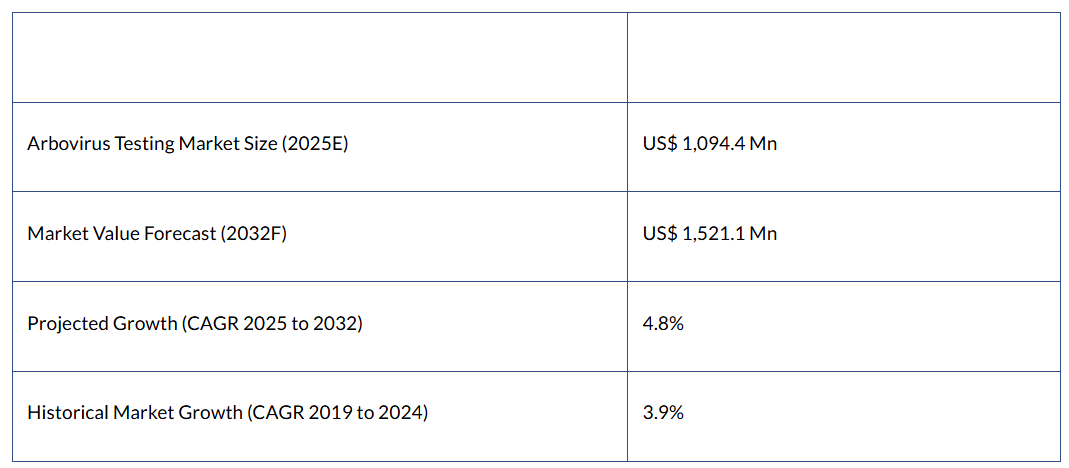Image resolution: width=1069 pixels, height=468 pixels.
Task: Click the (CAGR 2025 to 2032) text
Action: click(272, 324)
